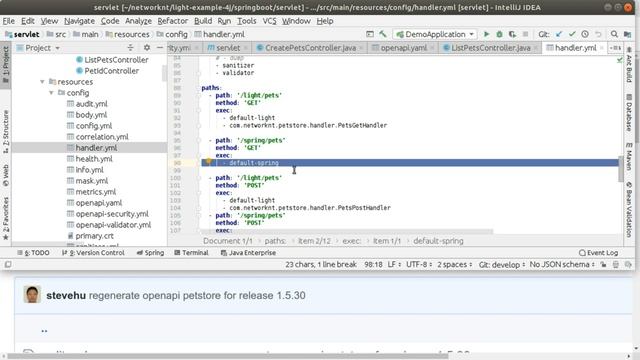Open Git: develop branch popup
This screenshot has height=360, width=640.
(502, 264)
